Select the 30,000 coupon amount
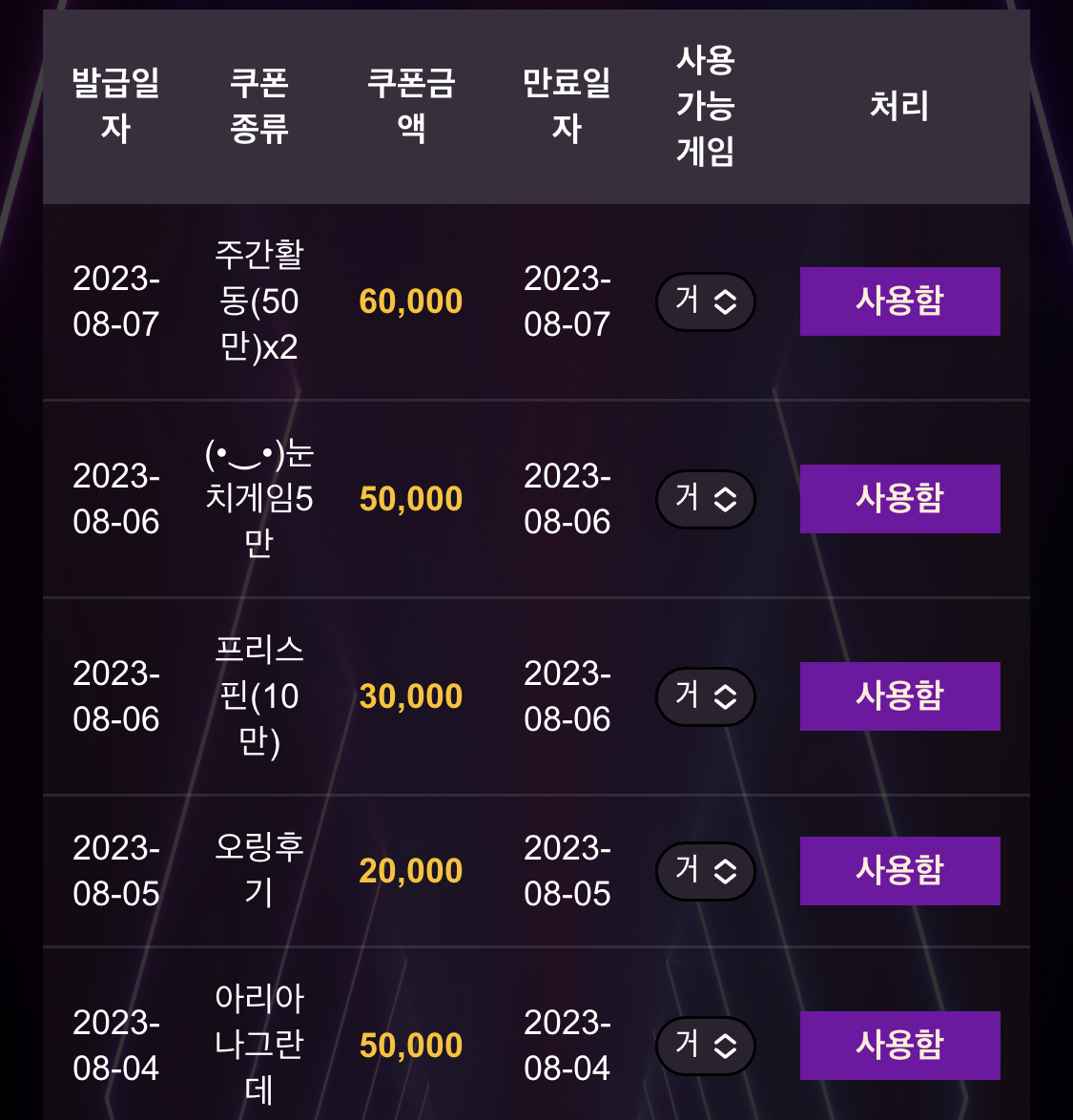 [411, 696]
